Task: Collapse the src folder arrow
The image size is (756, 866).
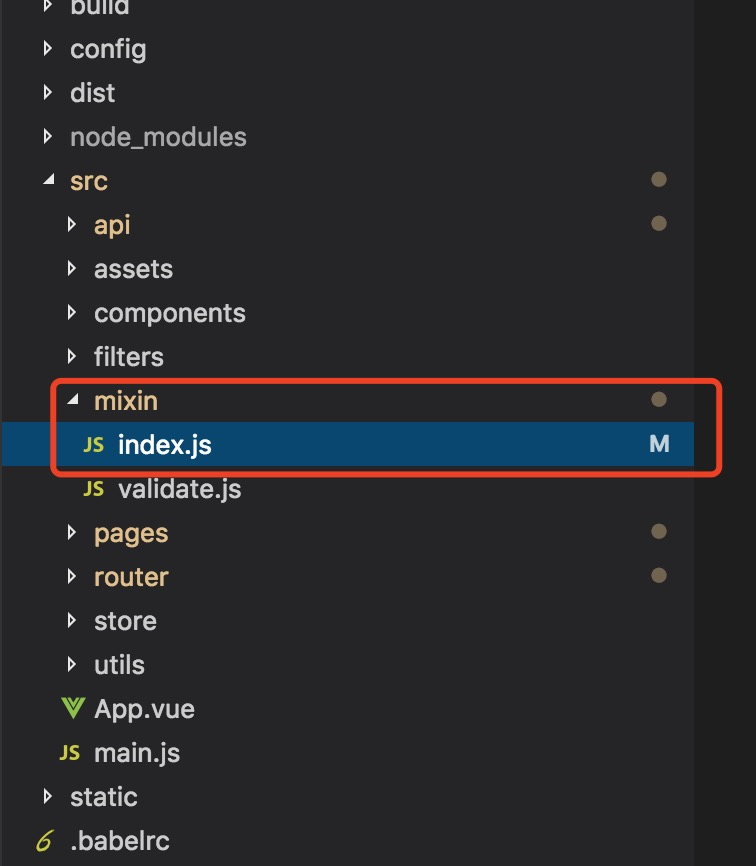Action: pyautogui.click(x=48, y=181)
